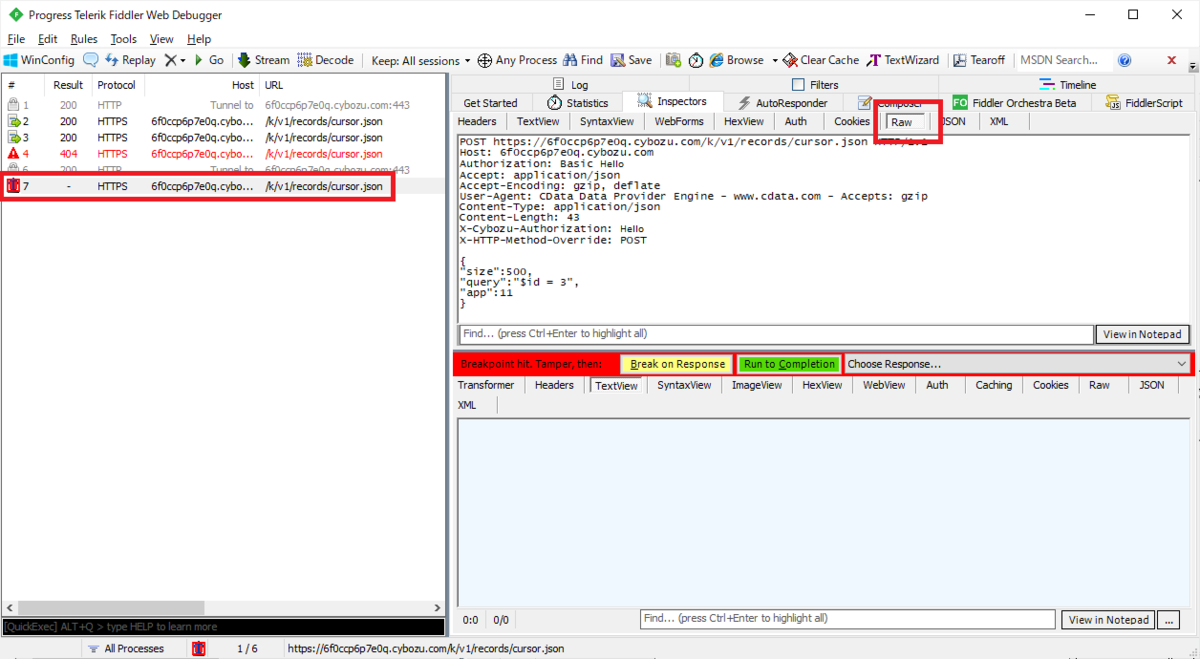Select session 1 Tunnel to row

tap(223, 105)
